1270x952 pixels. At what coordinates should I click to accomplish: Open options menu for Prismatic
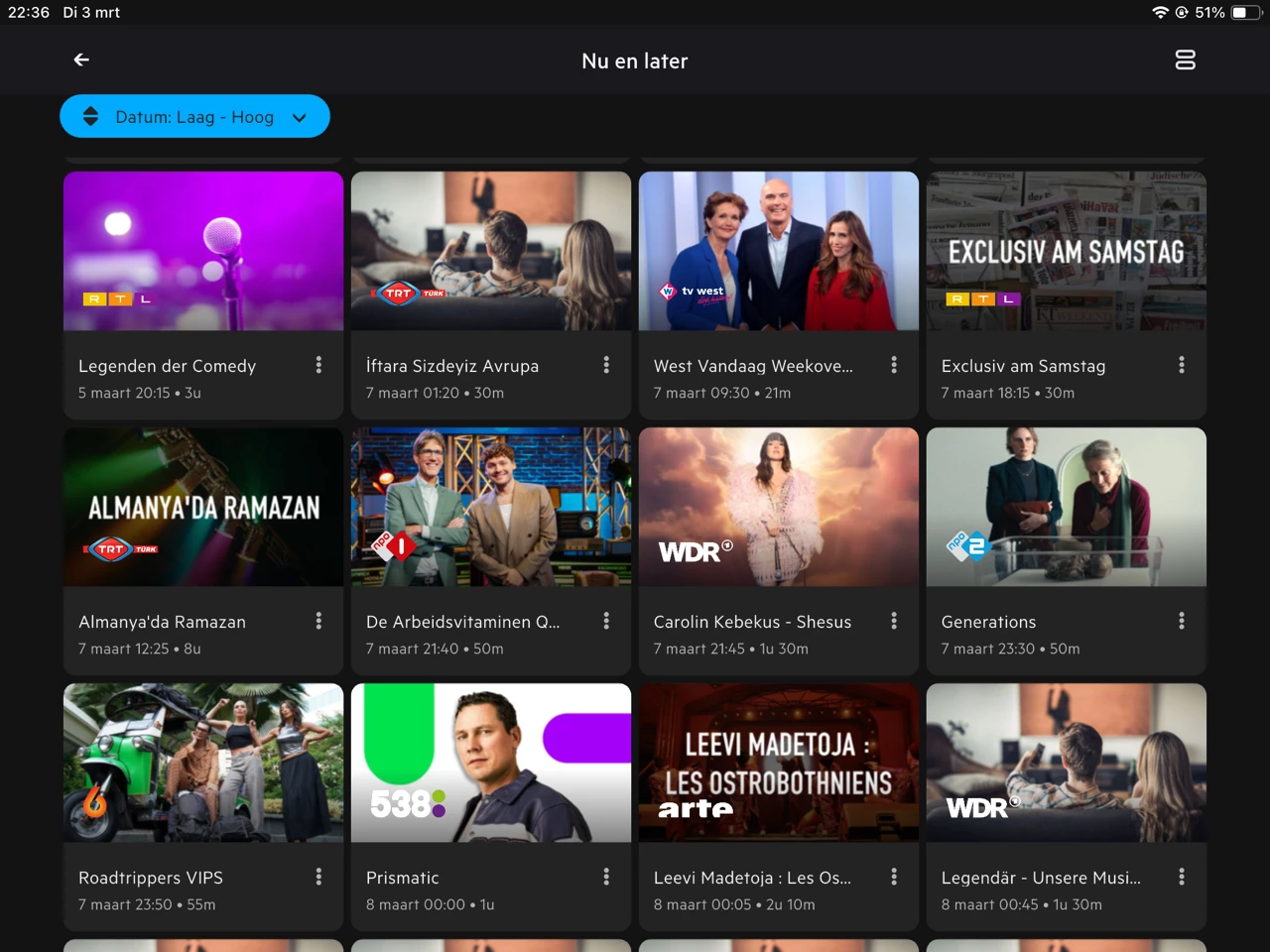(606, 877)
